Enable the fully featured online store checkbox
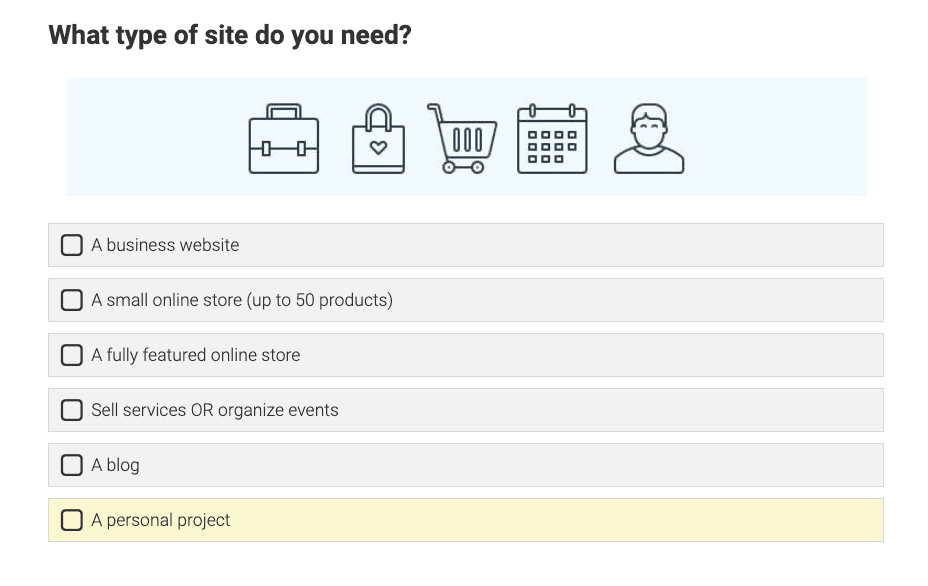The height and width of the screenshot is (586, 928). pos(72,355)
